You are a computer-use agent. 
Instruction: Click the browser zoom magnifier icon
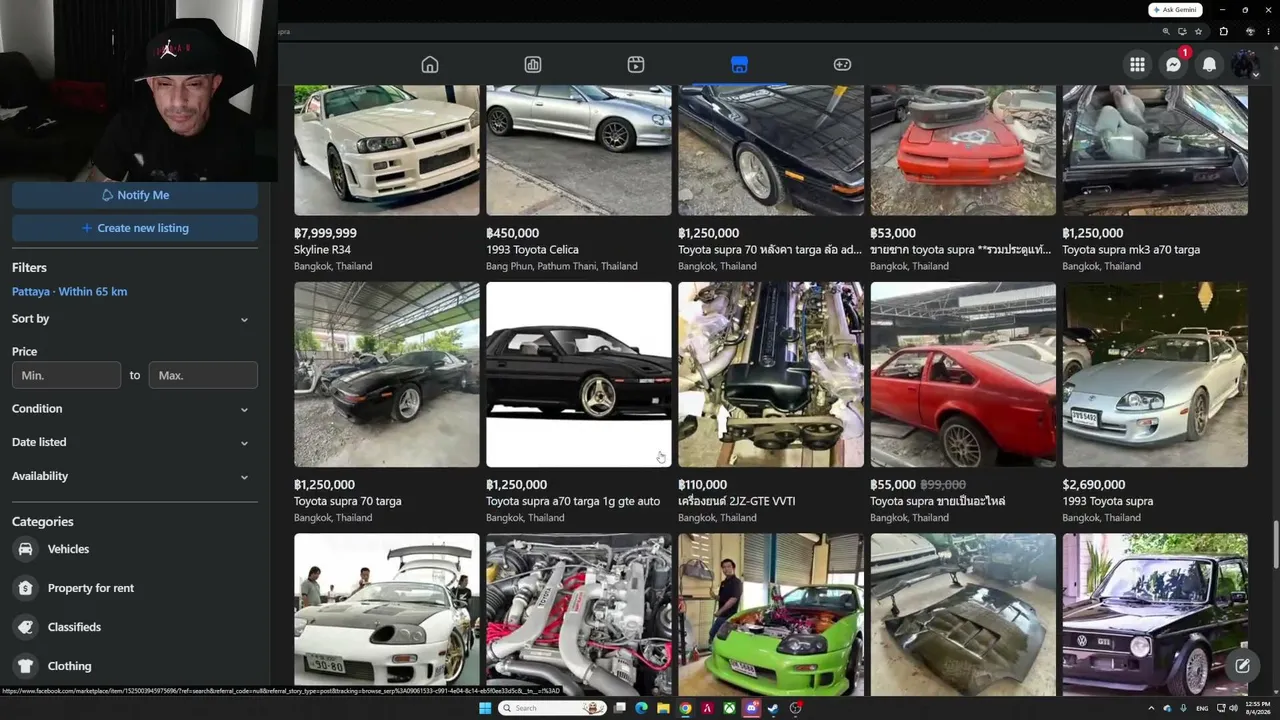[x=1166, y=31]
